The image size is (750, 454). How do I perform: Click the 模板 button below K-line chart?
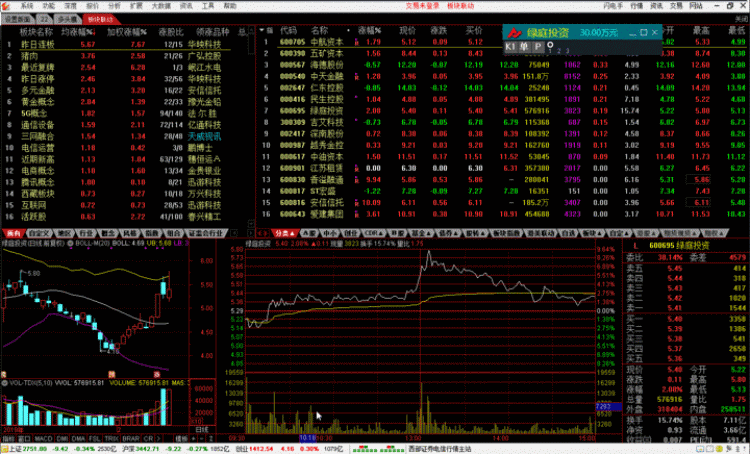[x=181, y=439]
